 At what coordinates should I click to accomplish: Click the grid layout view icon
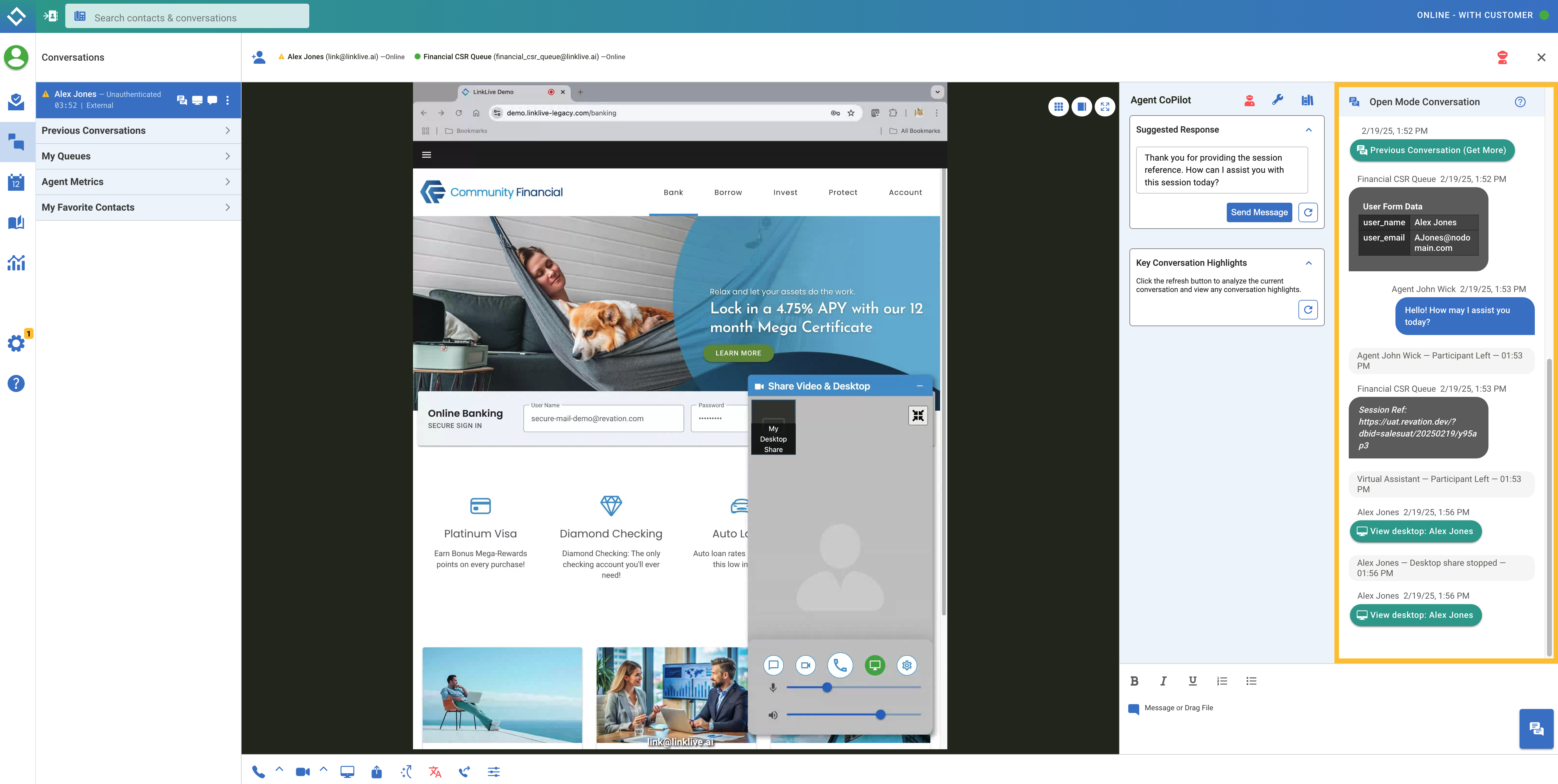(1058, 107)
